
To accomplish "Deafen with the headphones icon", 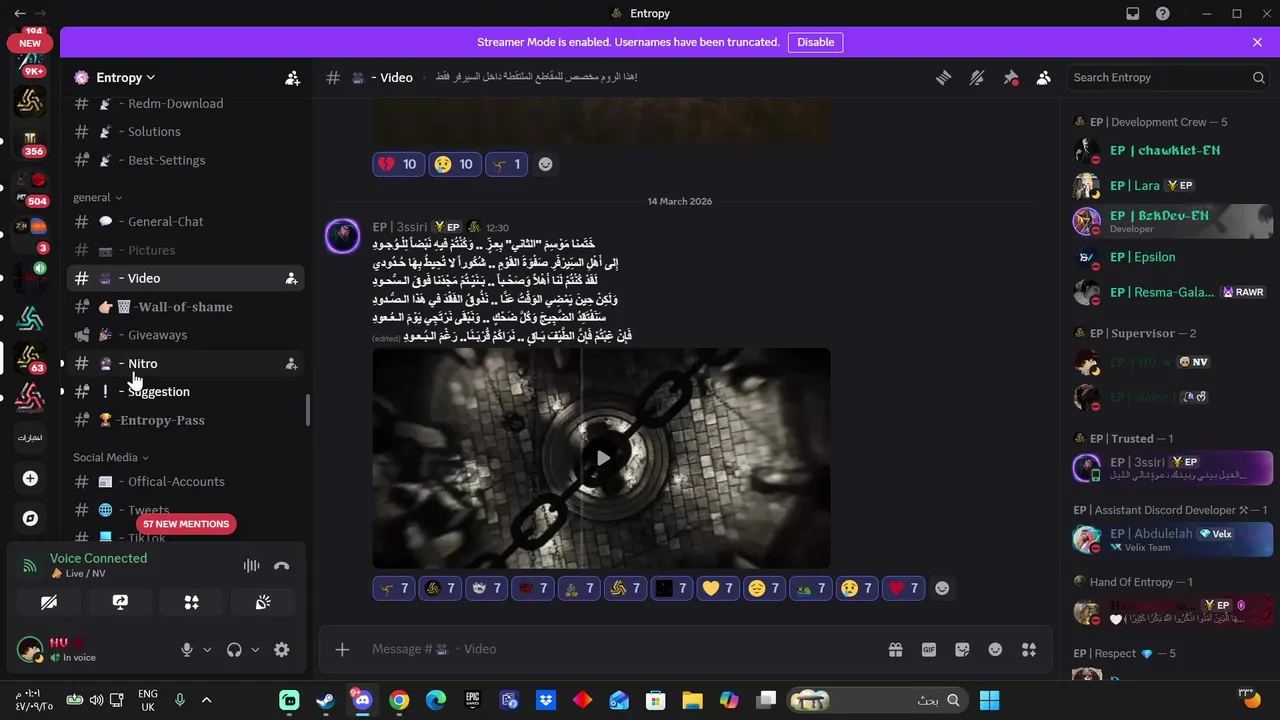I will click(x=234, y=649).
